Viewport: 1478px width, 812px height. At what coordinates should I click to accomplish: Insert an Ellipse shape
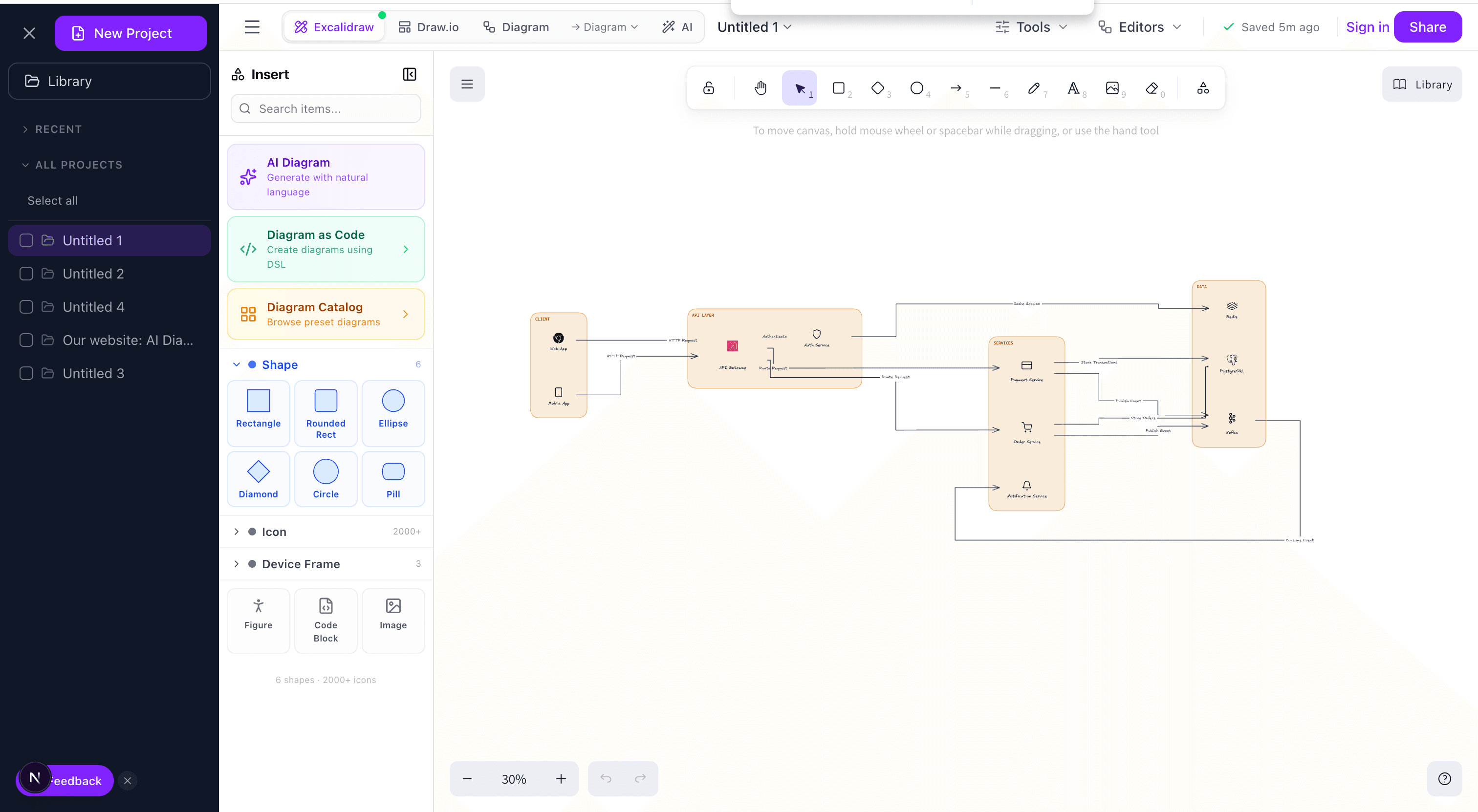tap(393, 413)
